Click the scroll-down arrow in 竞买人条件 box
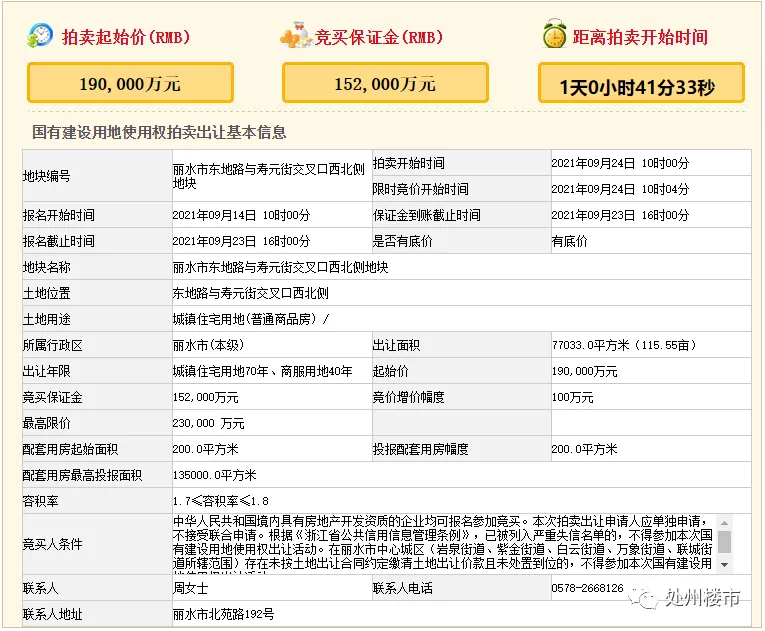The image size is (765, 631). [724, 567]
